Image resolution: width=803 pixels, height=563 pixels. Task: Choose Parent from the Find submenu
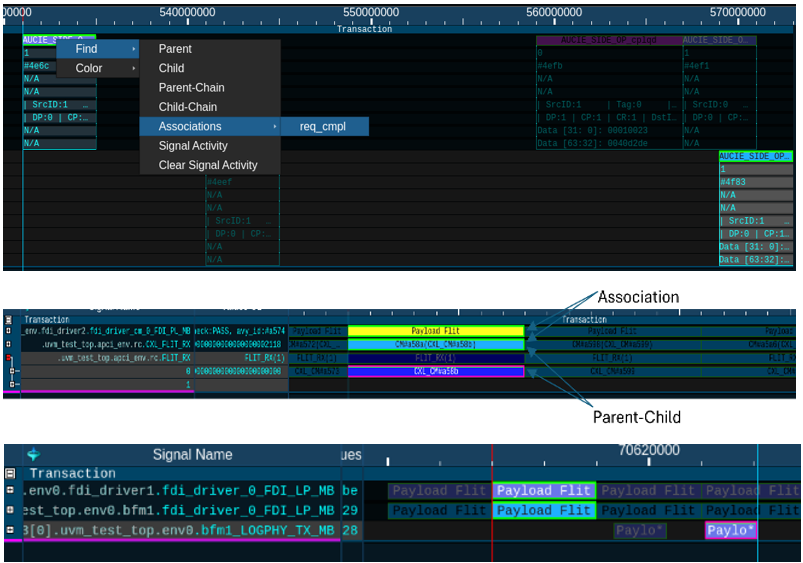click(x=210, y=49)
